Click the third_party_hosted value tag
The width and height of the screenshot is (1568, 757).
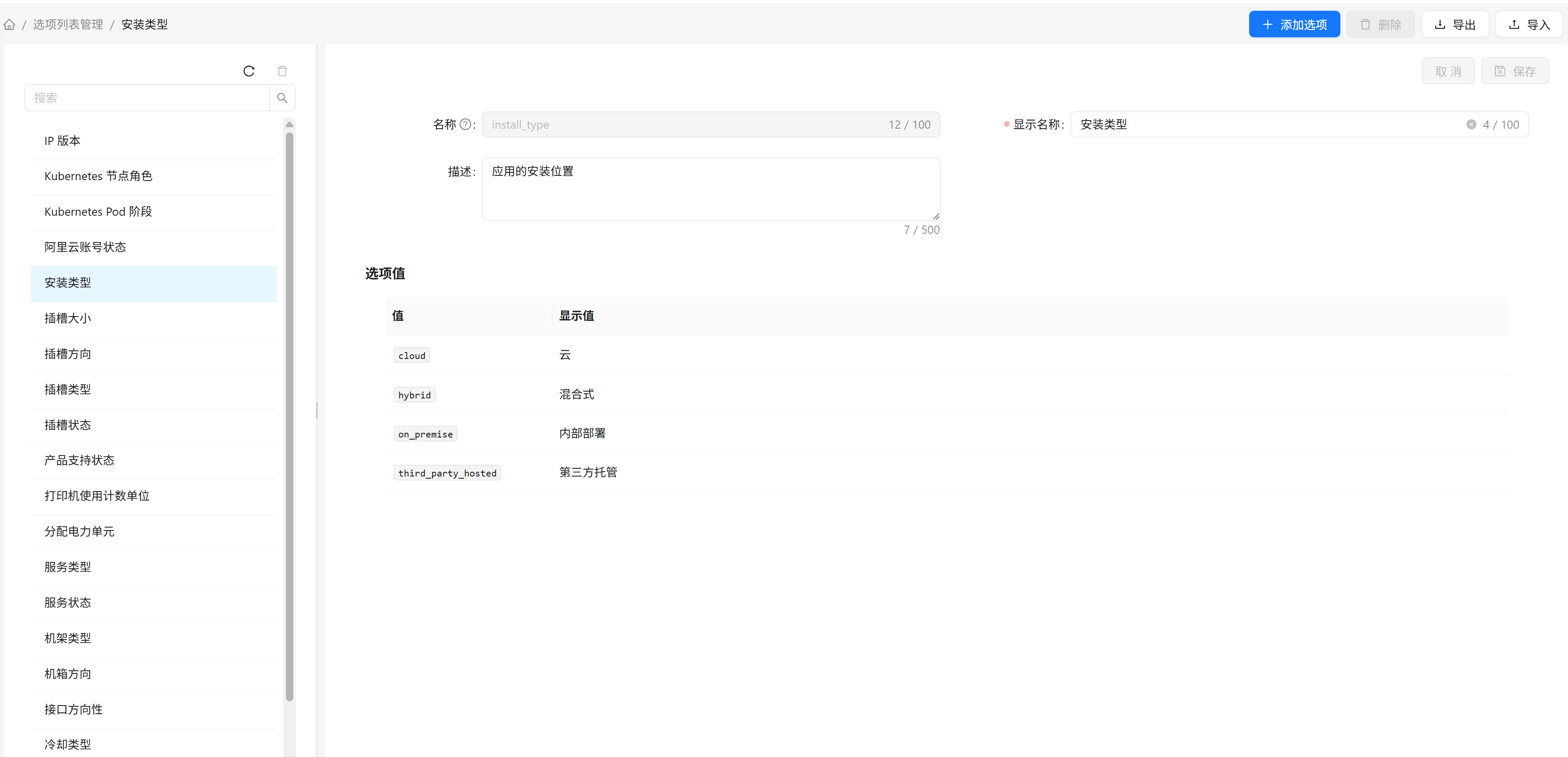pyautogui.click(x=448, y=473)
